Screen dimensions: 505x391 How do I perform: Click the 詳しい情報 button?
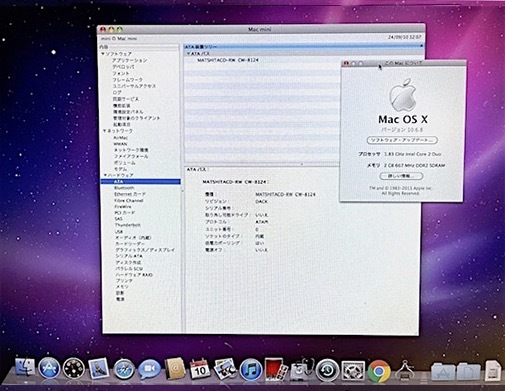pyautogui.click(x=401, y=176)
